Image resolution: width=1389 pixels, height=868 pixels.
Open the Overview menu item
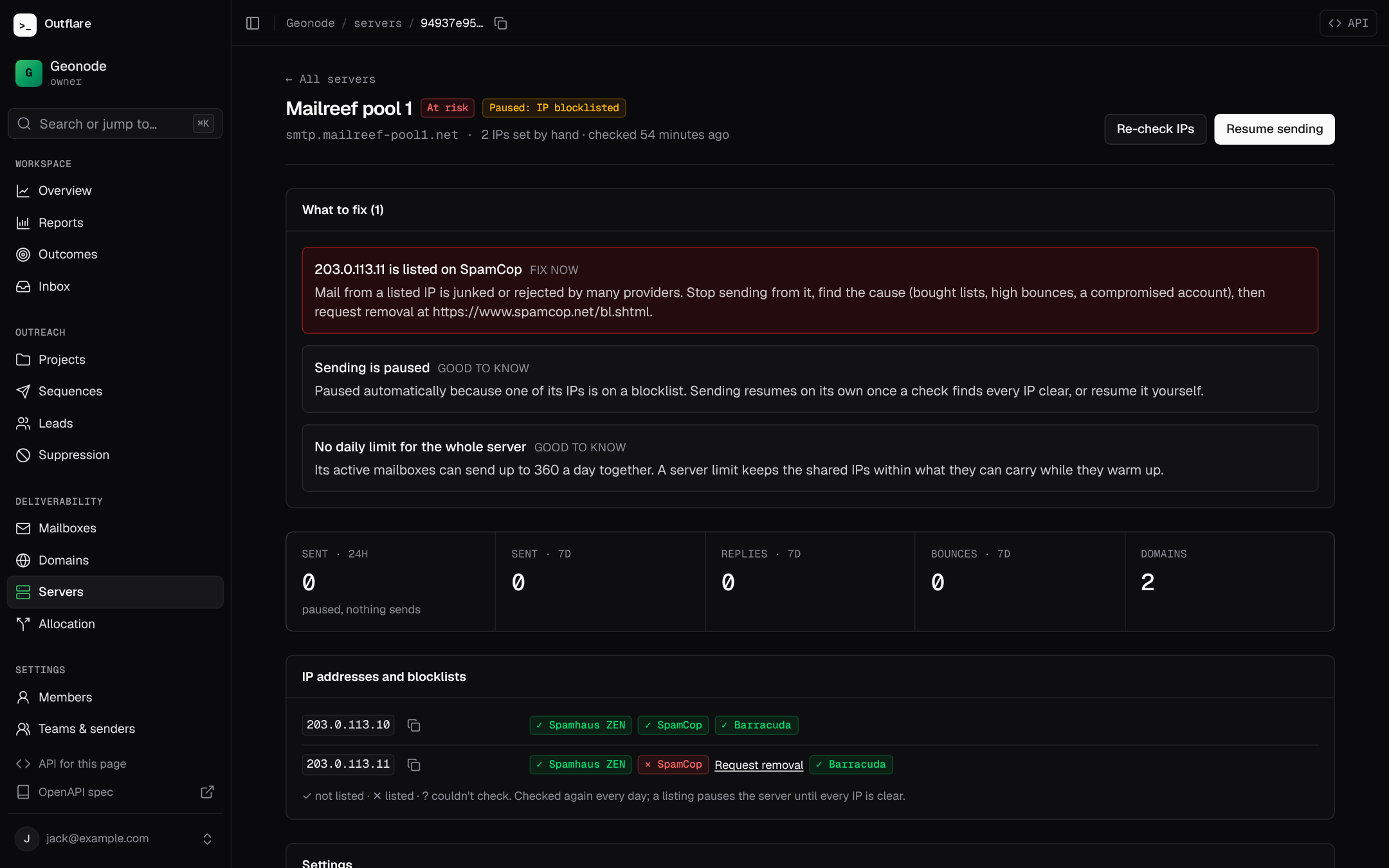click(115, 191)
